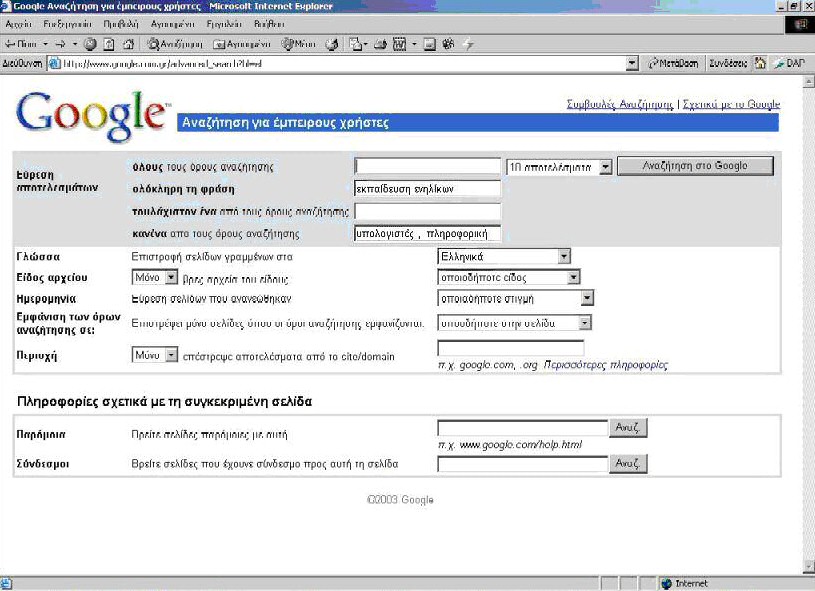Screen dimensions: 815x591
Task: Focus the 'τουλάχιστον ένα' search field
Action: 428,212
